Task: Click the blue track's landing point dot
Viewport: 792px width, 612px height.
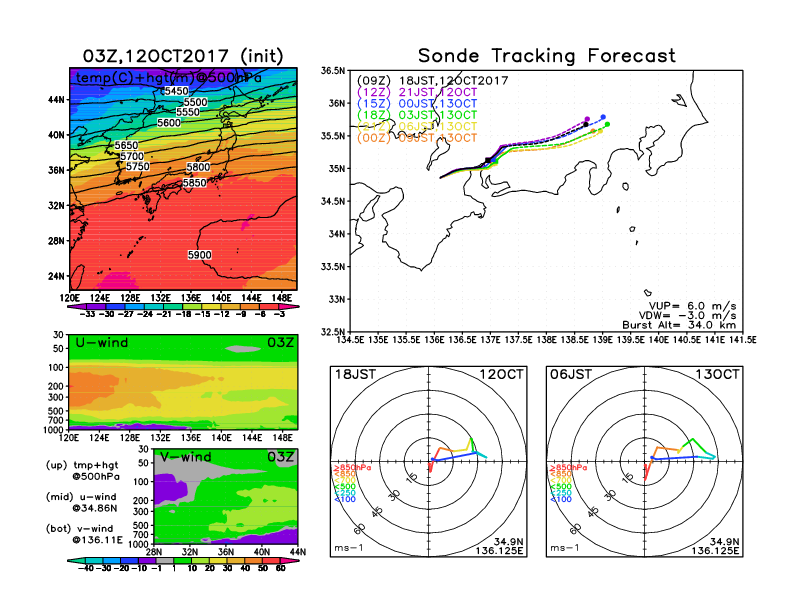Action: coord(602,117)
